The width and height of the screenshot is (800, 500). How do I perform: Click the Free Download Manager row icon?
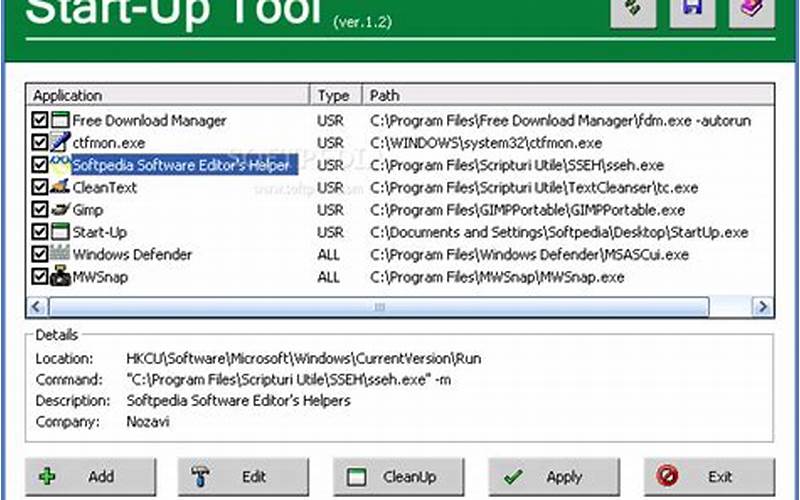(x=60, y=120)
